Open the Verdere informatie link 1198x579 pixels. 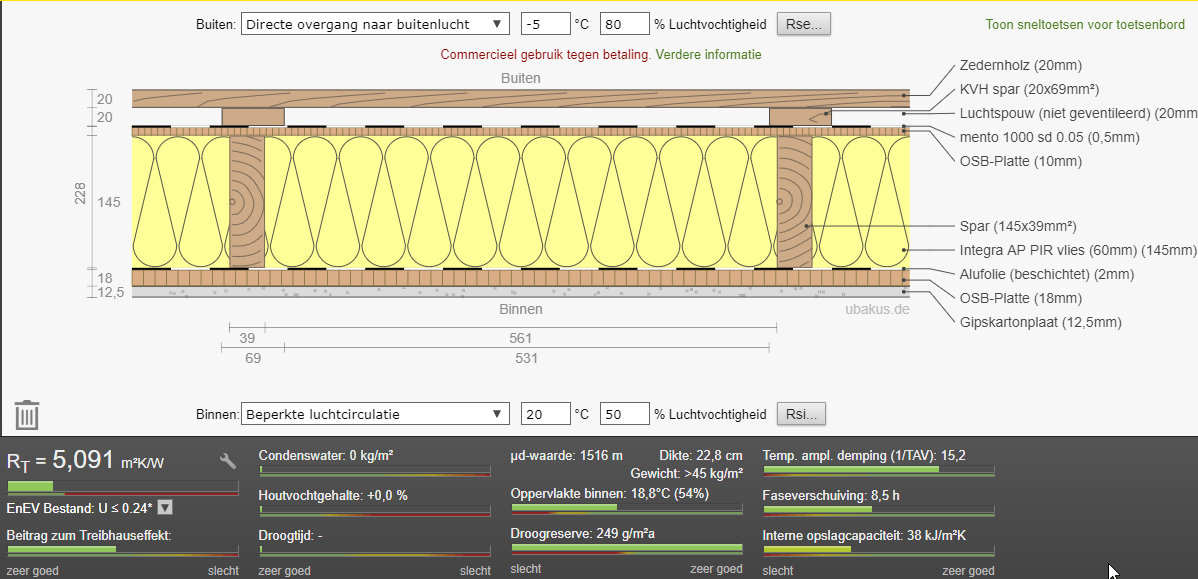[708, 54]
